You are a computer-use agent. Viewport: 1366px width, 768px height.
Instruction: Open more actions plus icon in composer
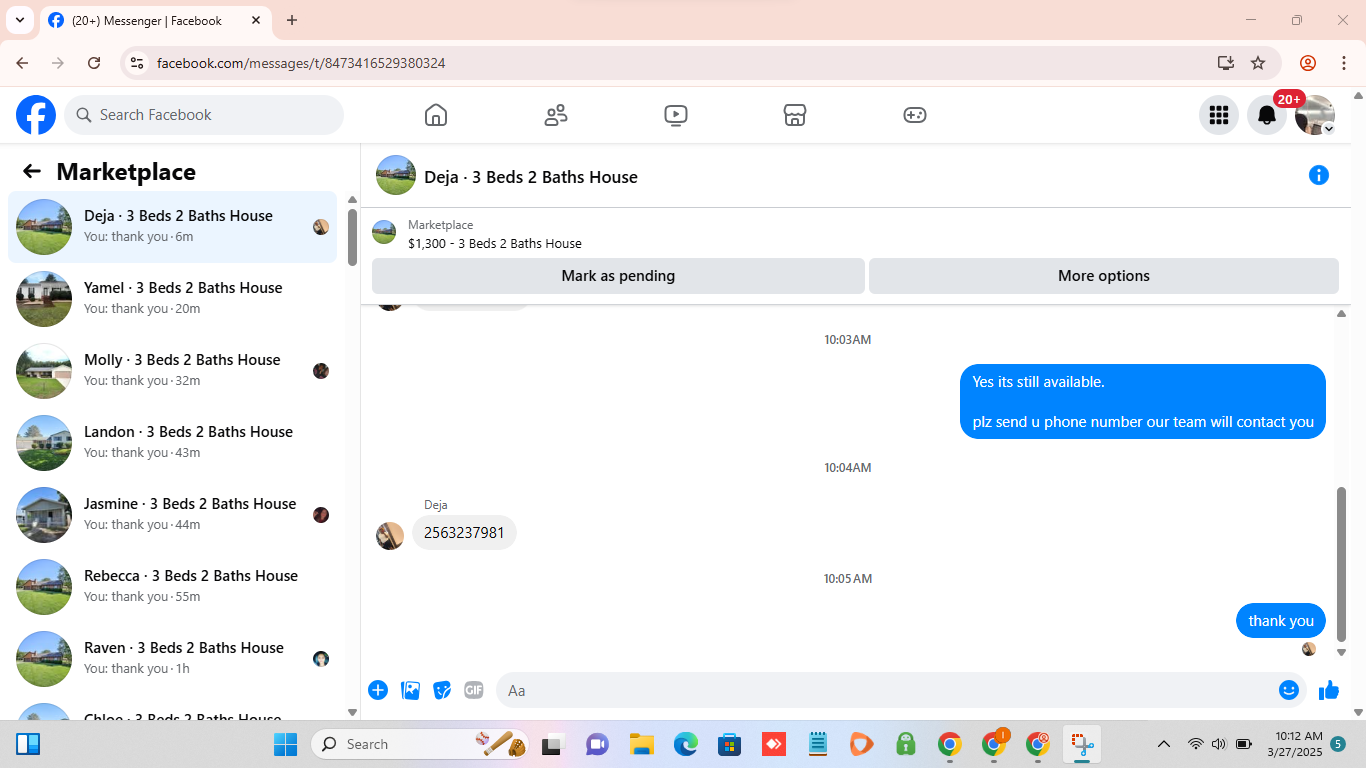coord(378,690)
